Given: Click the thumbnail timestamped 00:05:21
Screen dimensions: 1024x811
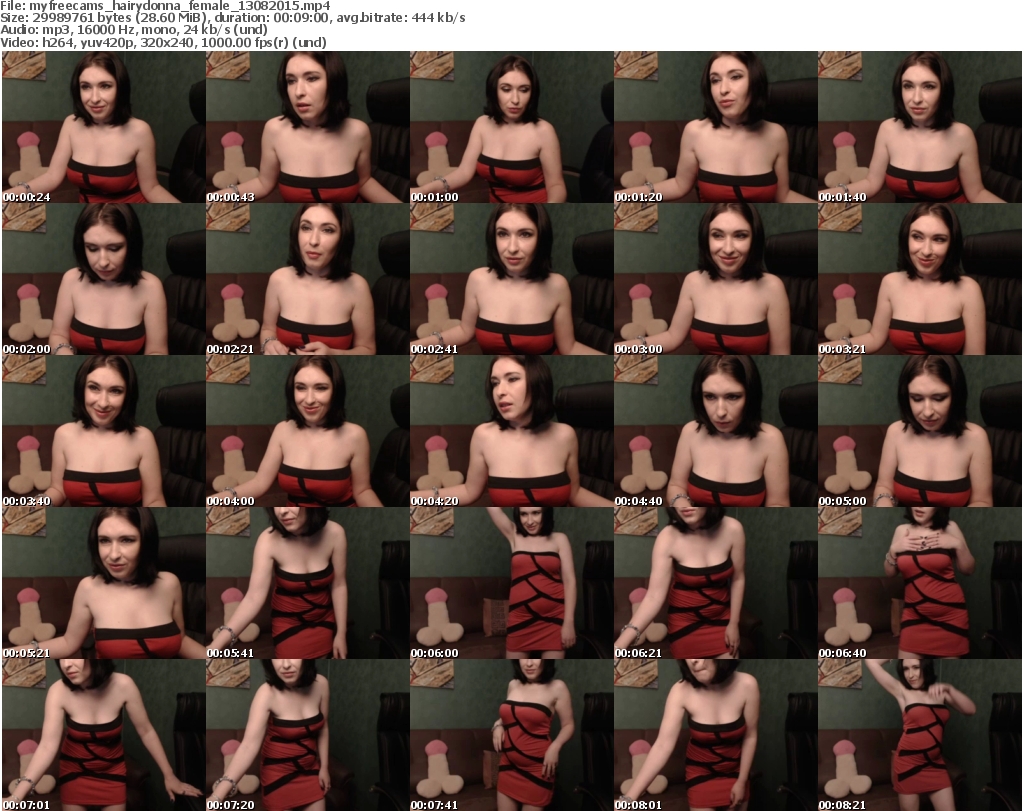Looking at the screenshot, I should pos(104,583).
